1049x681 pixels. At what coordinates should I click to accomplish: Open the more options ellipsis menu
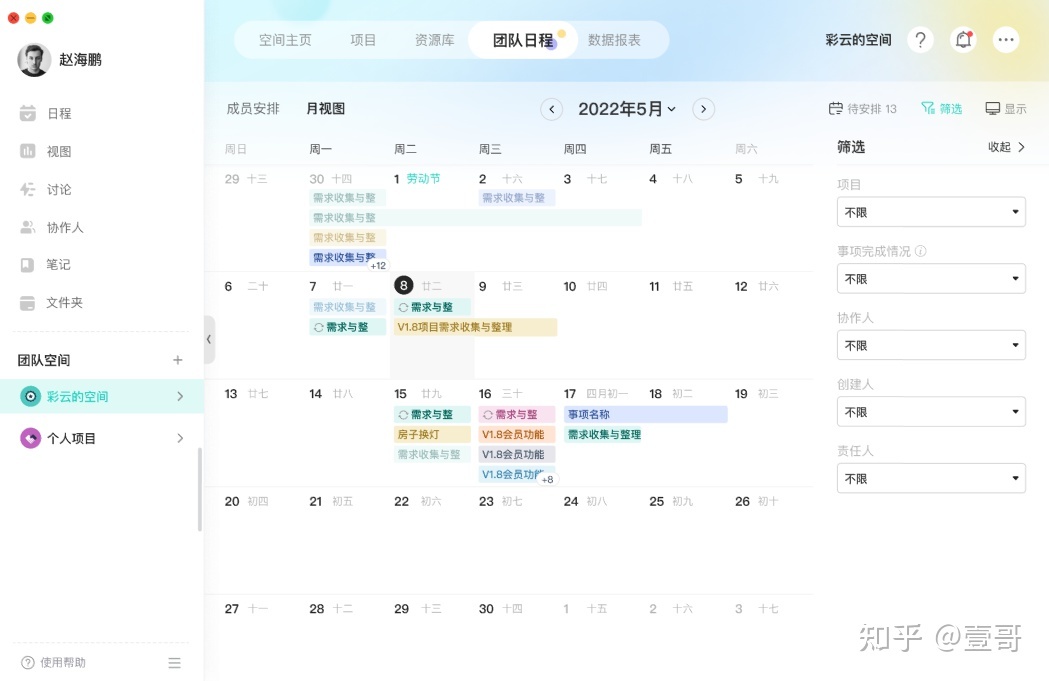(x=1005, y=40)
